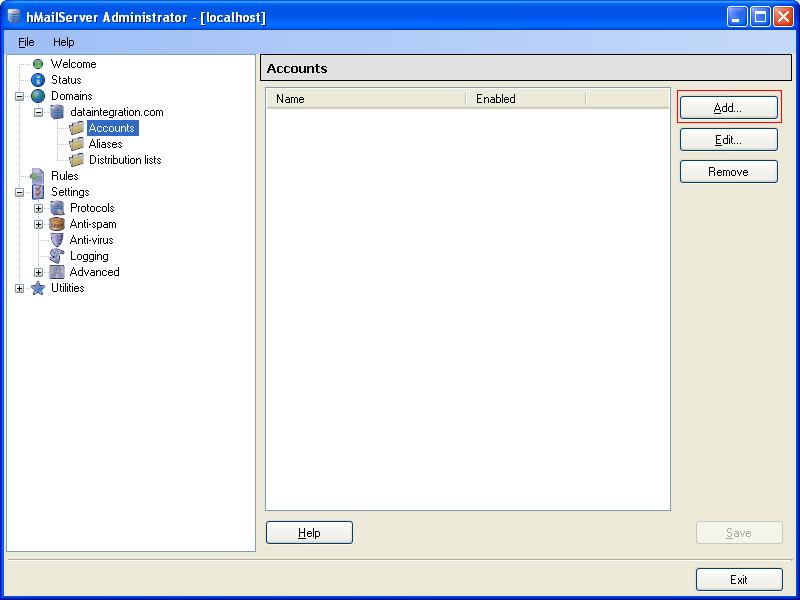
Task: Click the dataintegration.com server icon
Action: point(57,112)
